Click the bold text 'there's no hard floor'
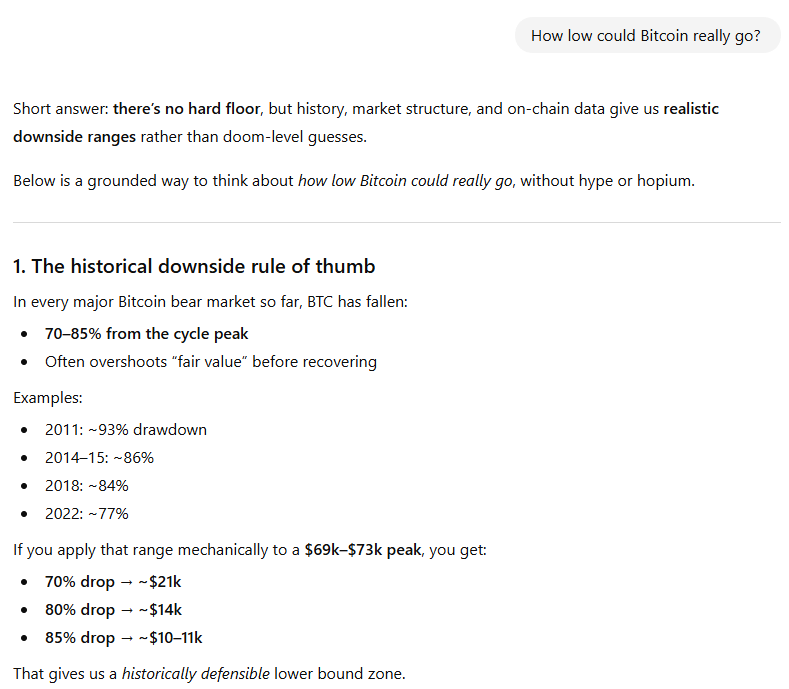Viewport: 789px width, 689px height. click(x=187, y=109)
